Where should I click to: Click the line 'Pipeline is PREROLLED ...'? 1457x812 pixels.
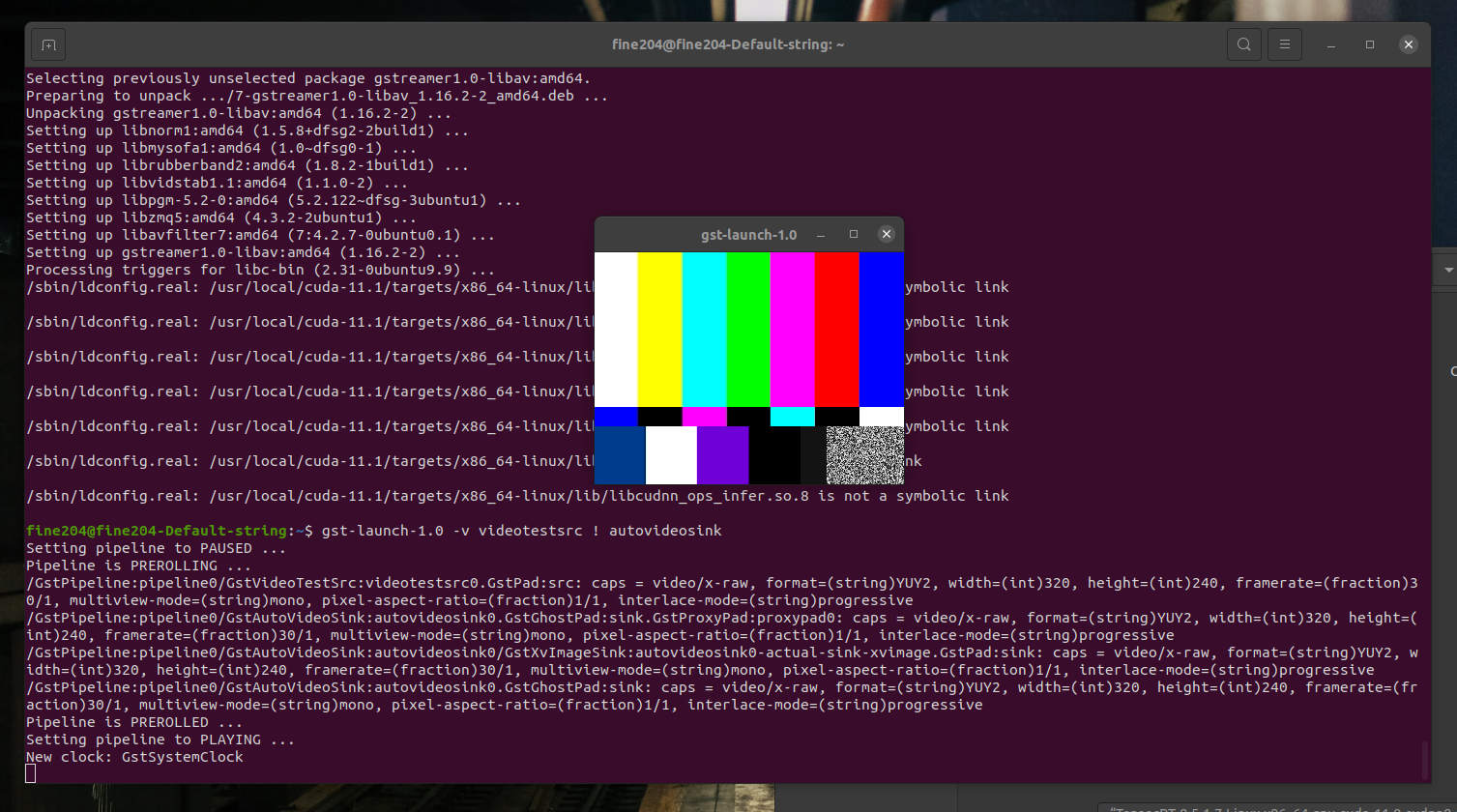coord(134,722)
